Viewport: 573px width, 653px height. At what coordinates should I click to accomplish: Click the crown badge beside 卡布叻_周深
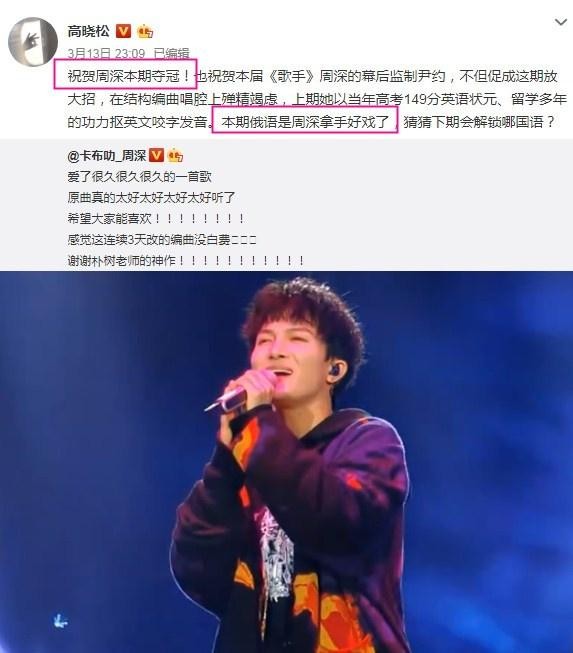point(175,155)
